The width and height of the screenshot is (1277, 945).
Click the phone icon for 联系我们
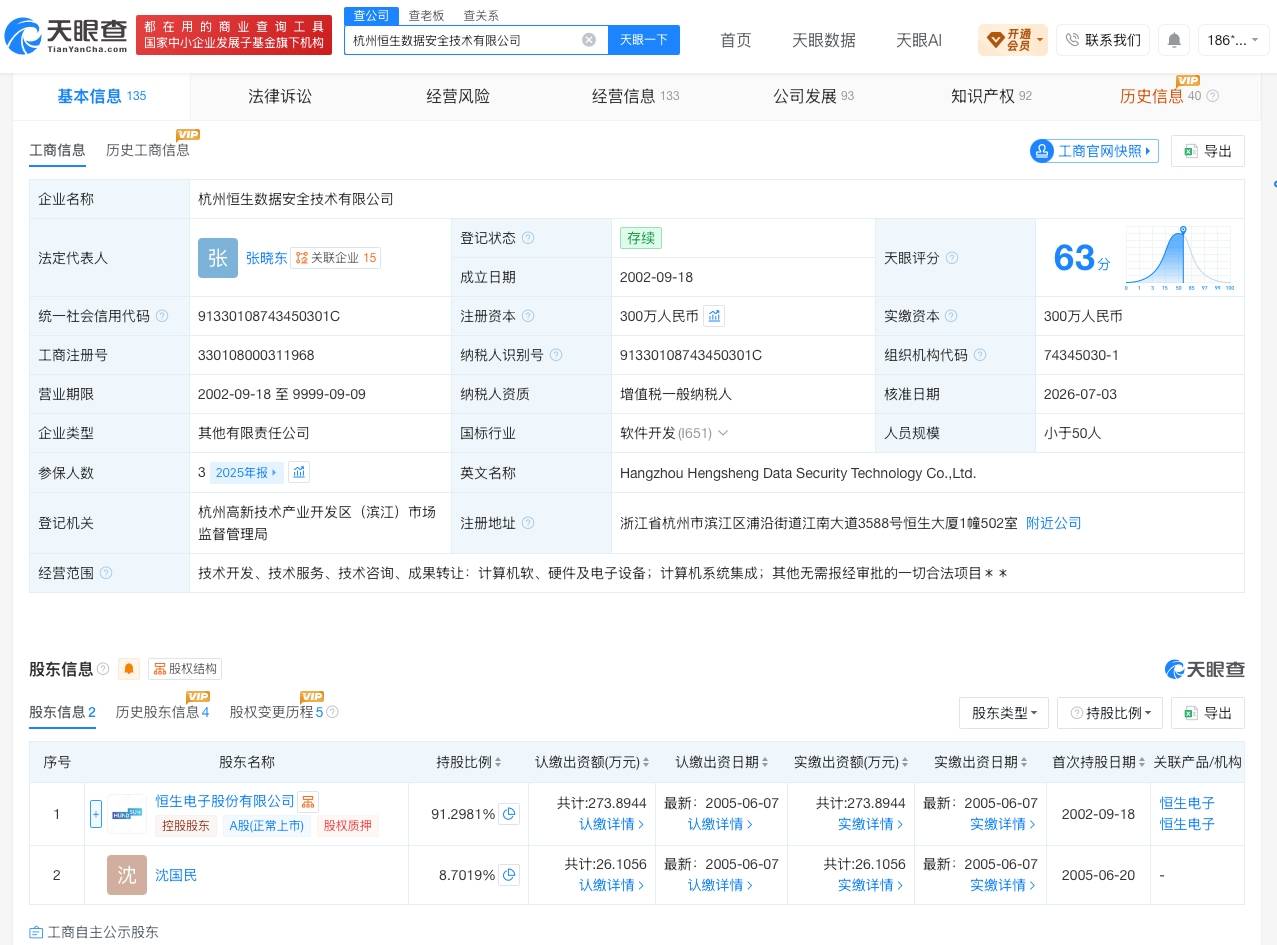click(x=1072, y=40)
